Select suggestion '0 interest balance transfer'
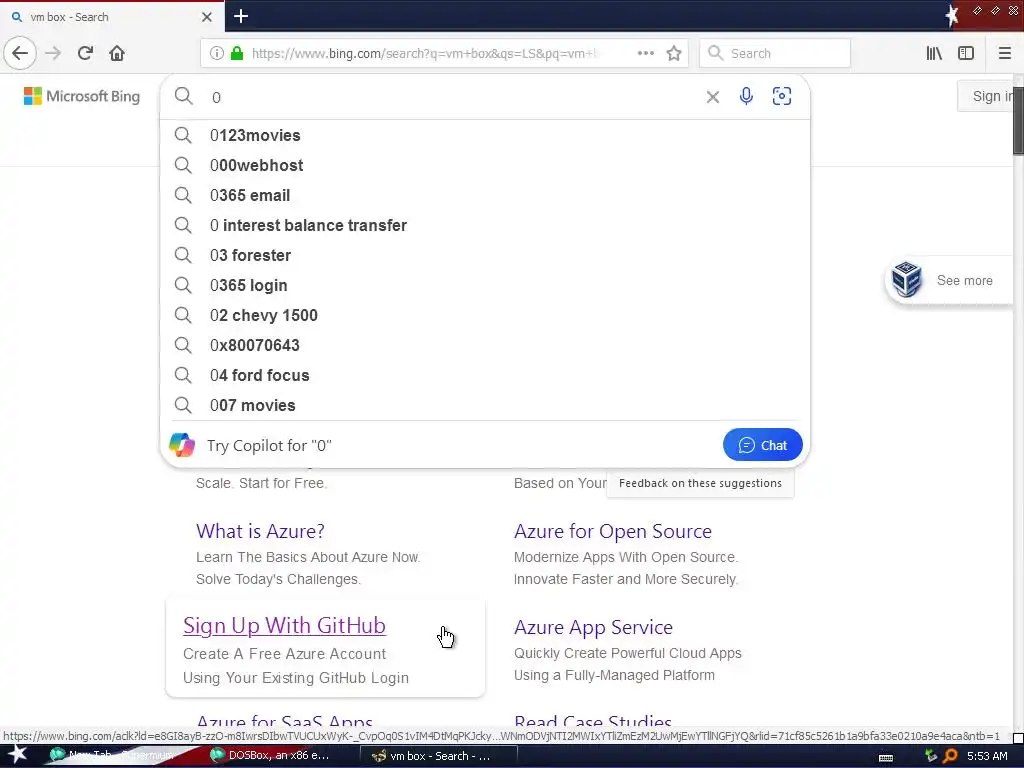This screenshot has width=1024, height=768. click(485, 225)
